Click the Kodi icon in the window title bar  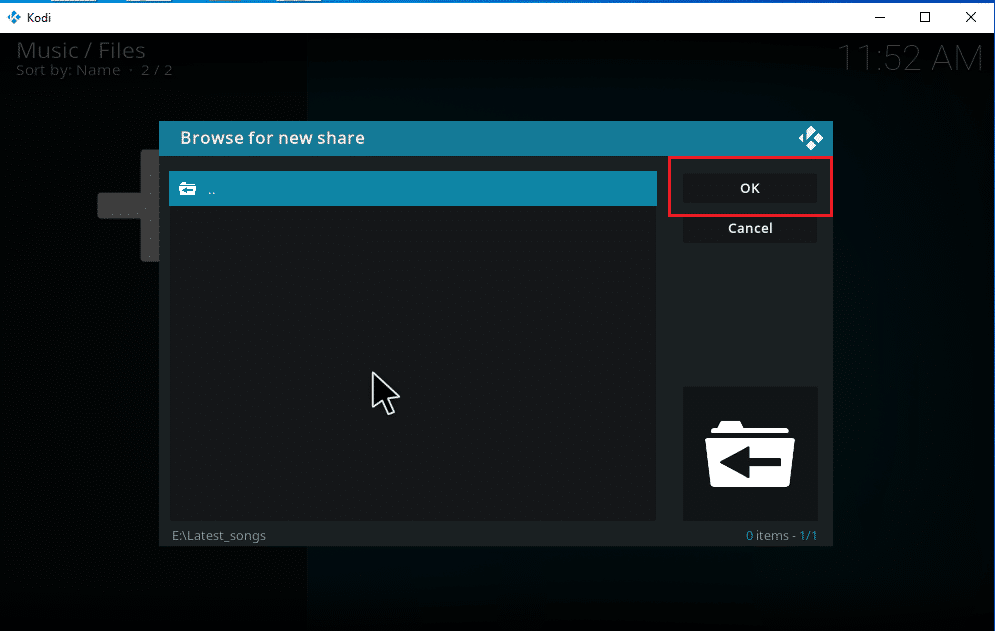coord(14,17)
